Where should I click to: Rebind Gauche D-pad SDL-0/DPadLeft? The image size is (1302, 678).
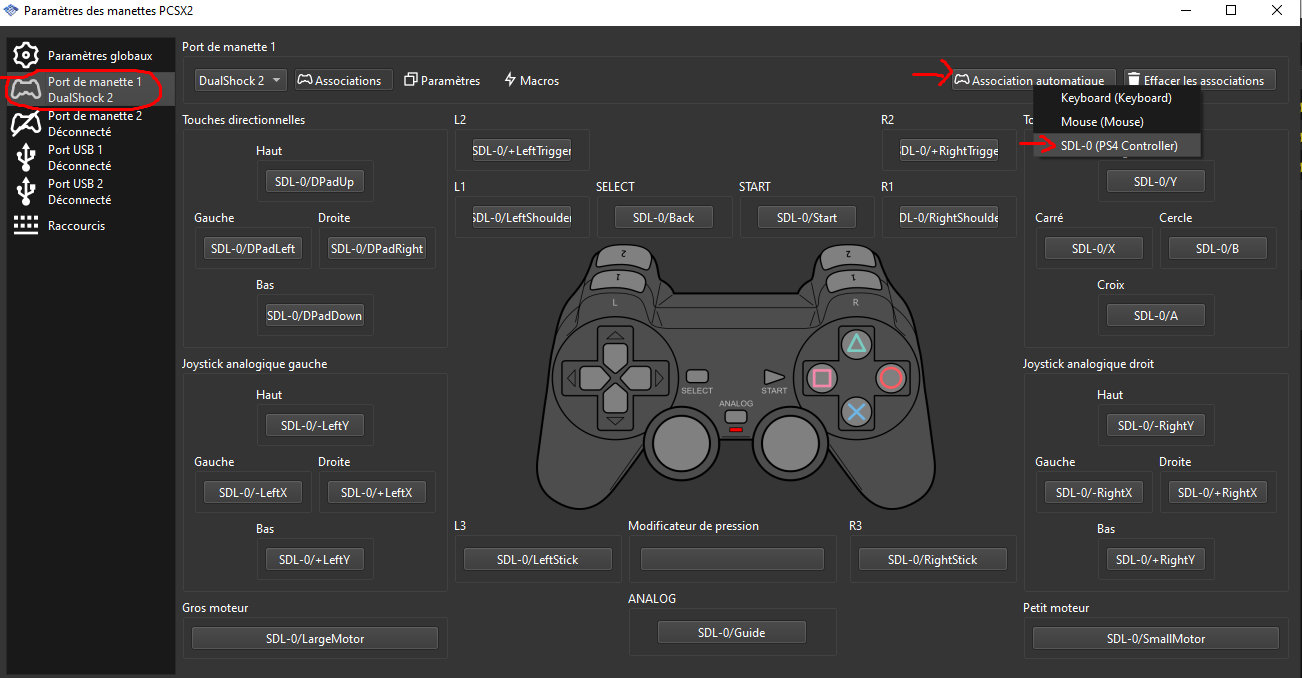pos(253,248)
